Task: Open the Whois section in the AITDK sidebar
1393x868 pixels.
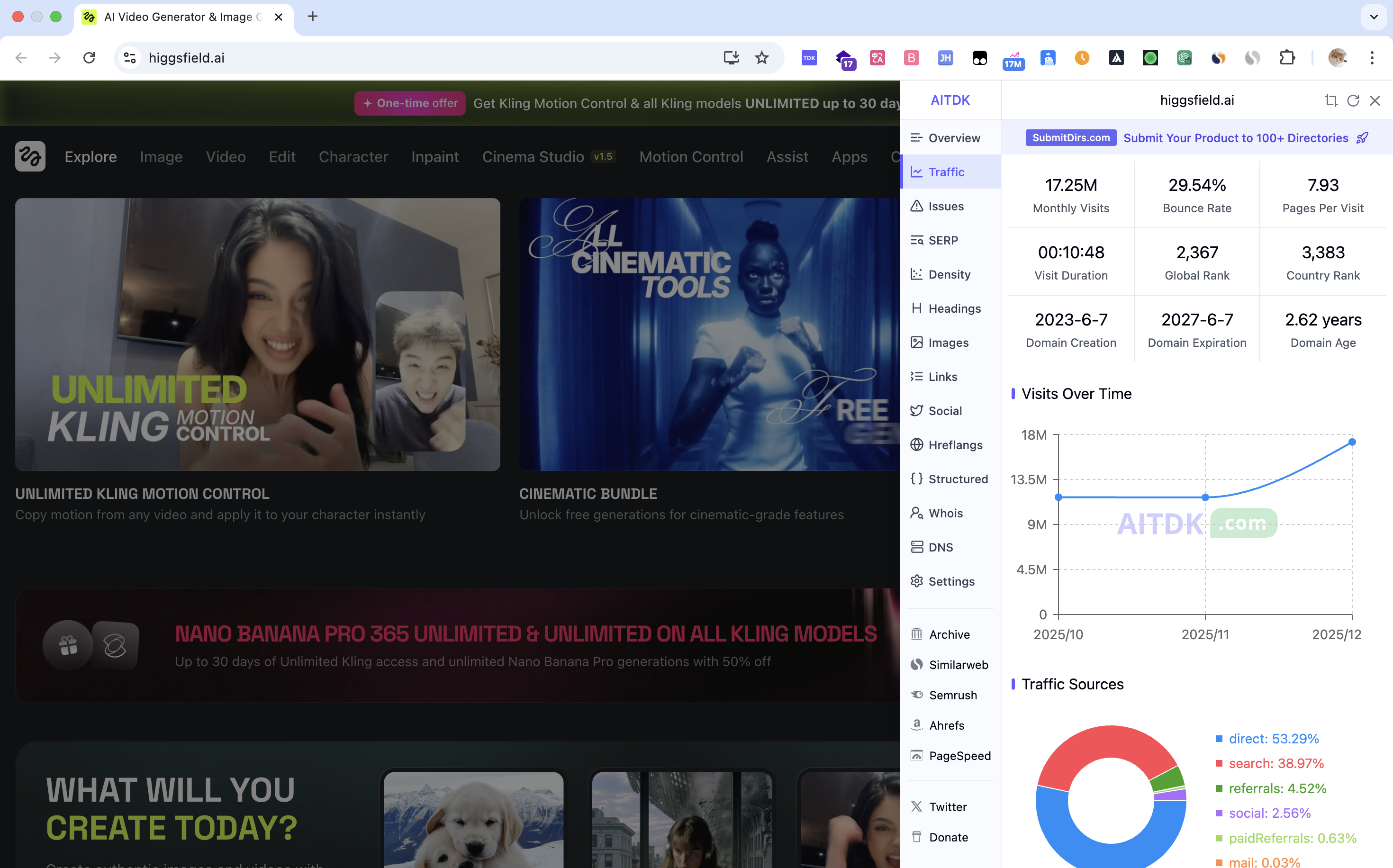Action: coord(945,513)
